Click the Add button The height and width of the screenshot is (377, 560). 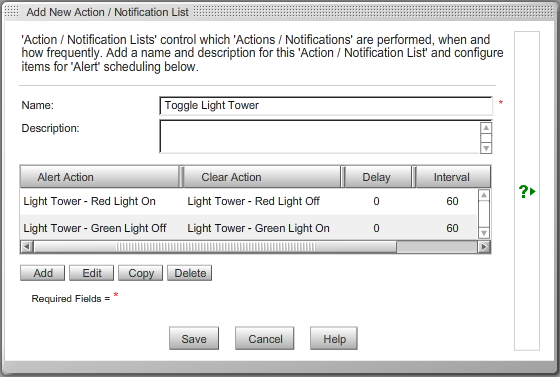[x=43, y=273]
